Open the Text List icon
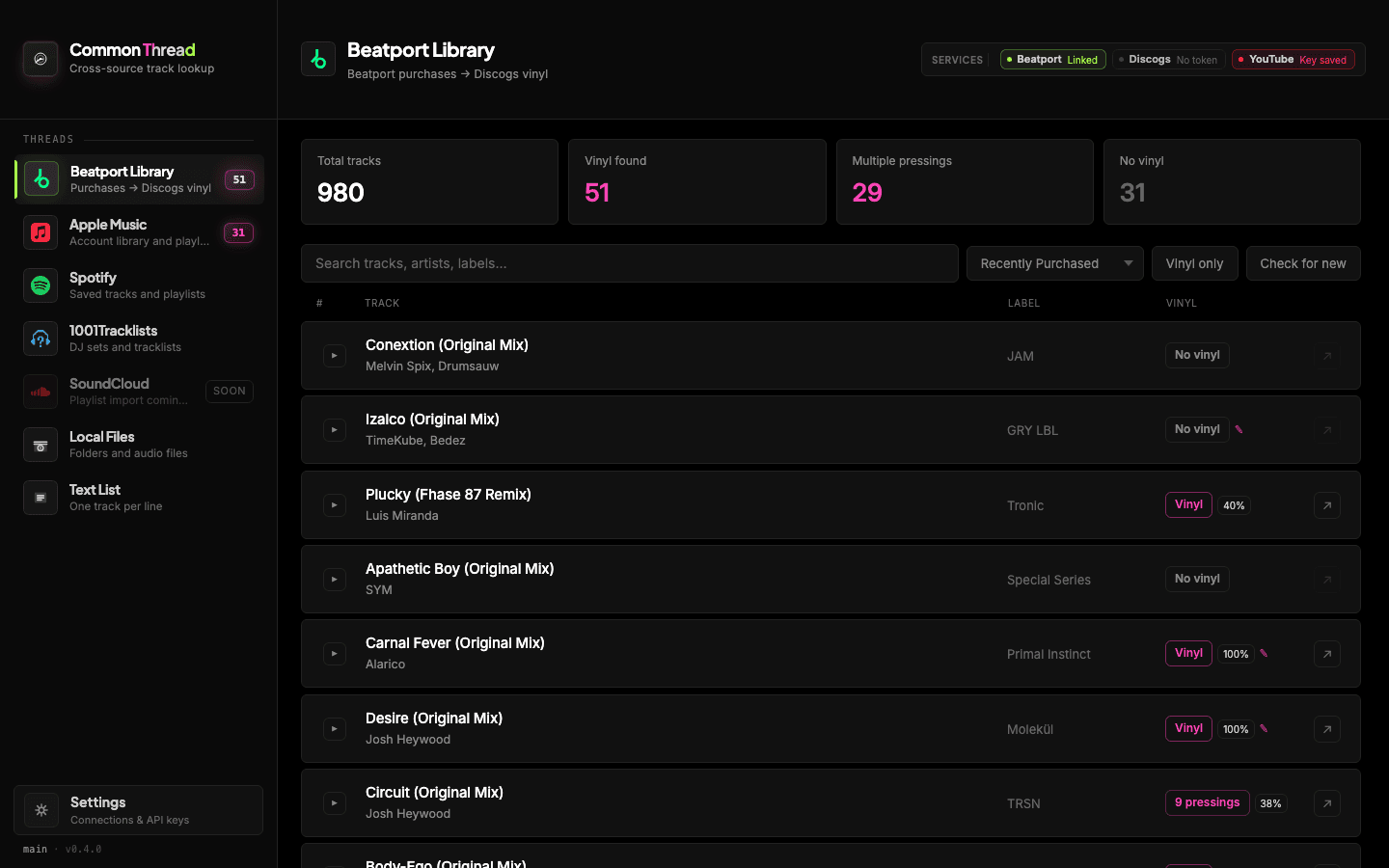Image resolution: width=1389 pixels, height=868 pixels. click(41, 498)
